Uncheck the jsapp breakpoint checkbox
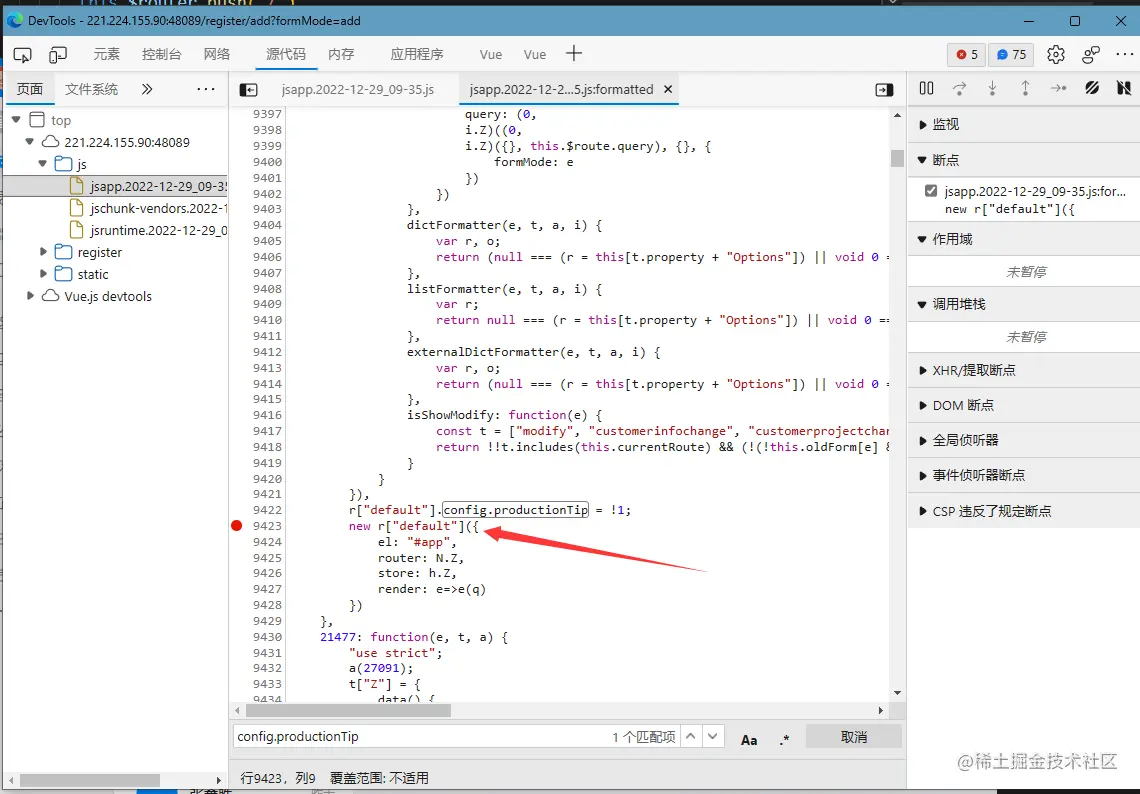 tap(931, 191)
